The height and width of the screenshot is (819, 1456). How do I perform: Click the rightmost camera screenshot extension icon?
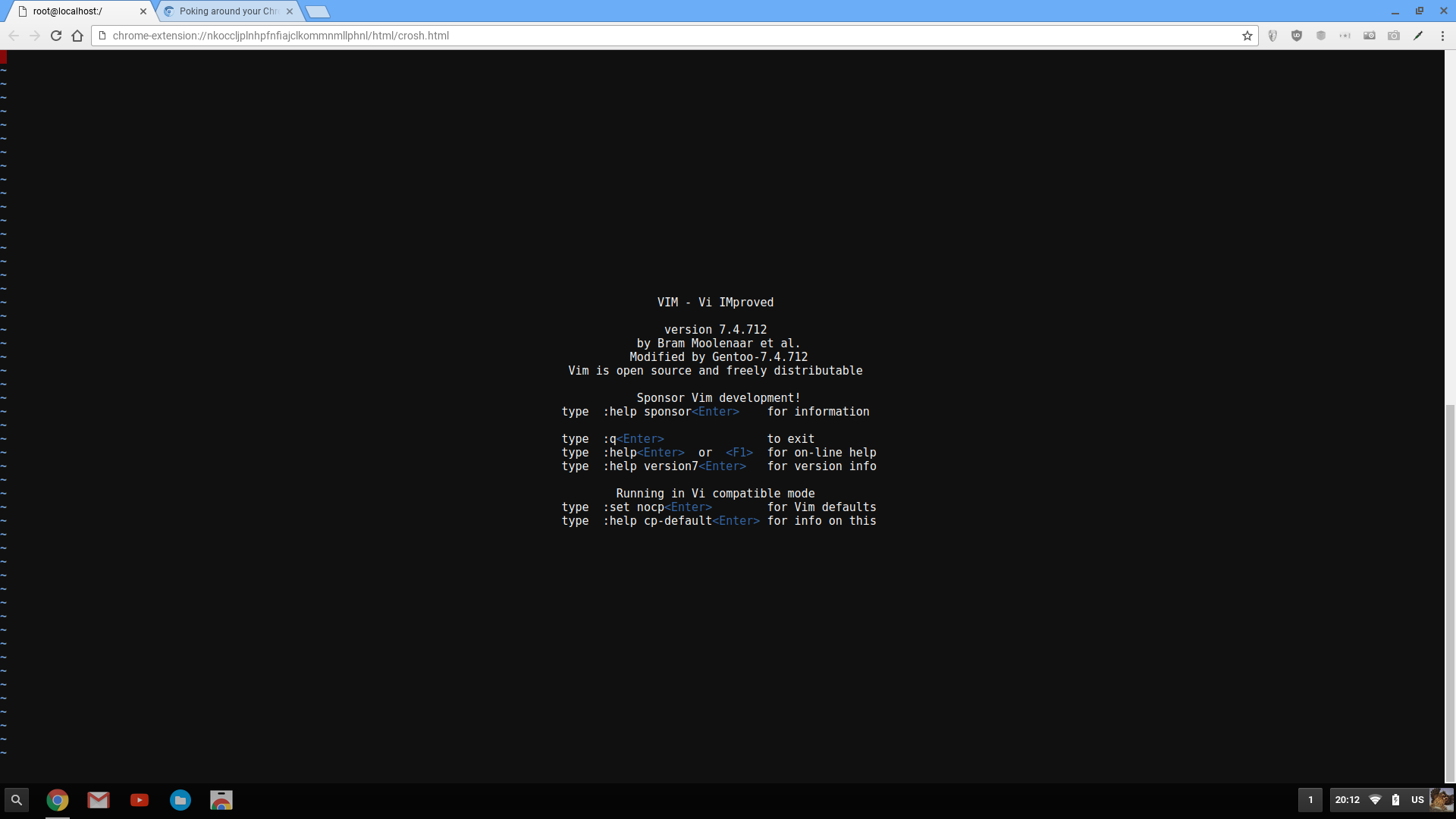click(1394, 36)
